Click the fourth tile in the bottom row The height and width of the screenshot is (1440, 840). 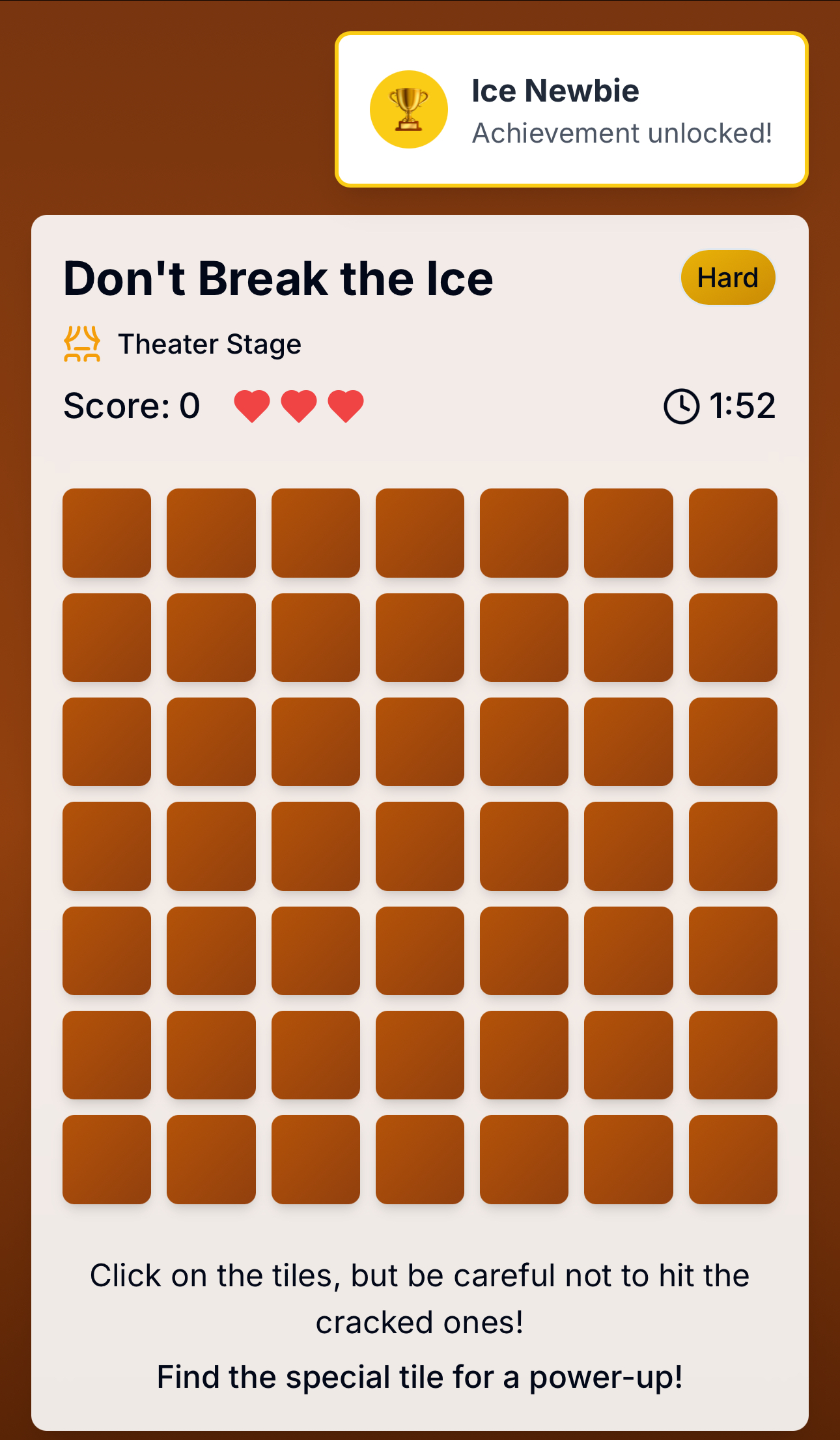point(420,1159)
